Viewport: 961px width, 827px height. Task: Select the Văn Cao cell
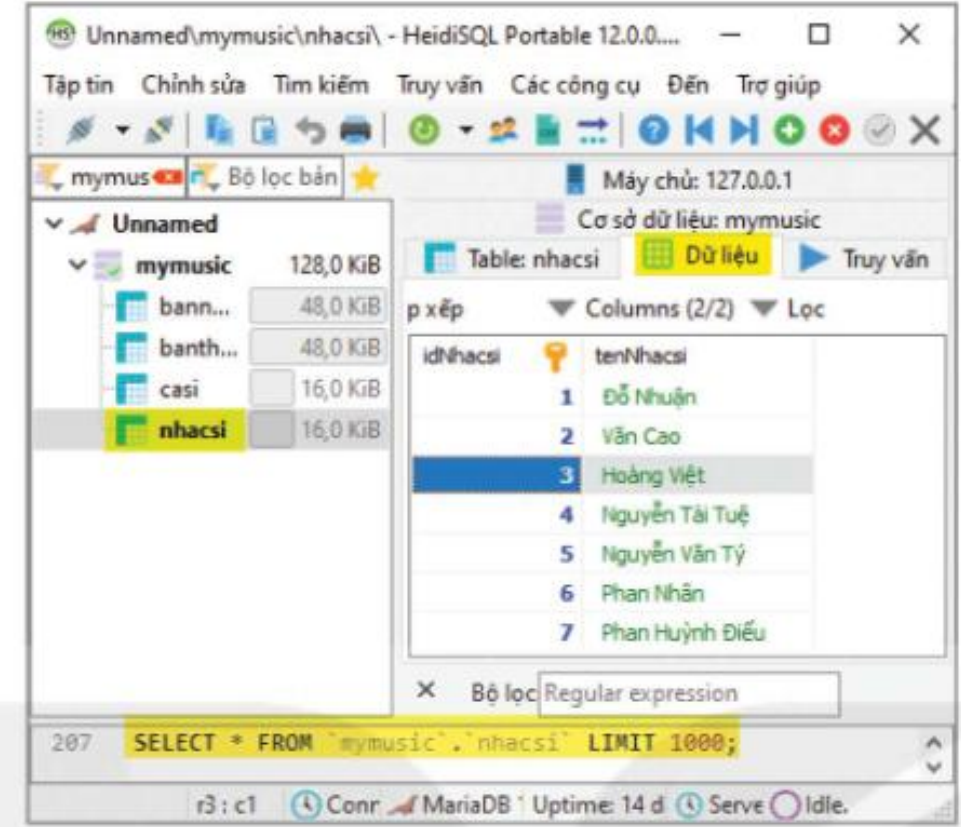697,436
